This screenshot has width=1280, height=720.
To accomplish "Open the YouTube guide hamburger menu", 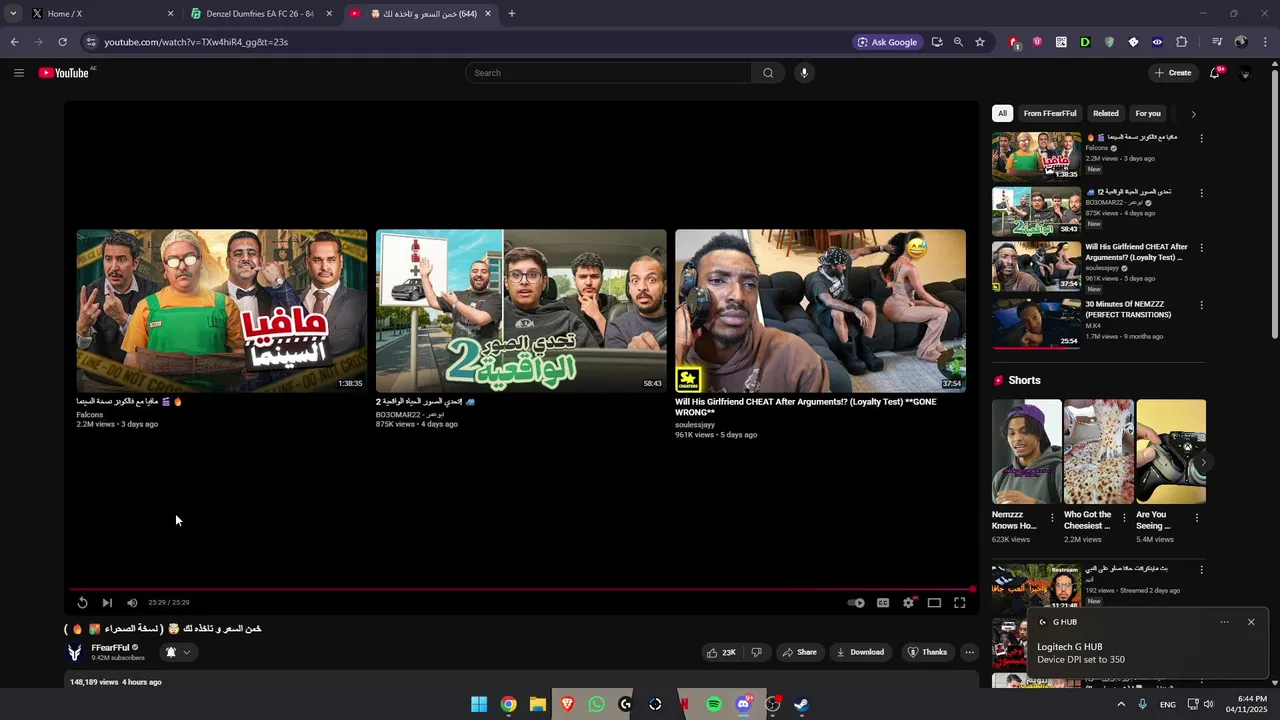I will 19,73.
